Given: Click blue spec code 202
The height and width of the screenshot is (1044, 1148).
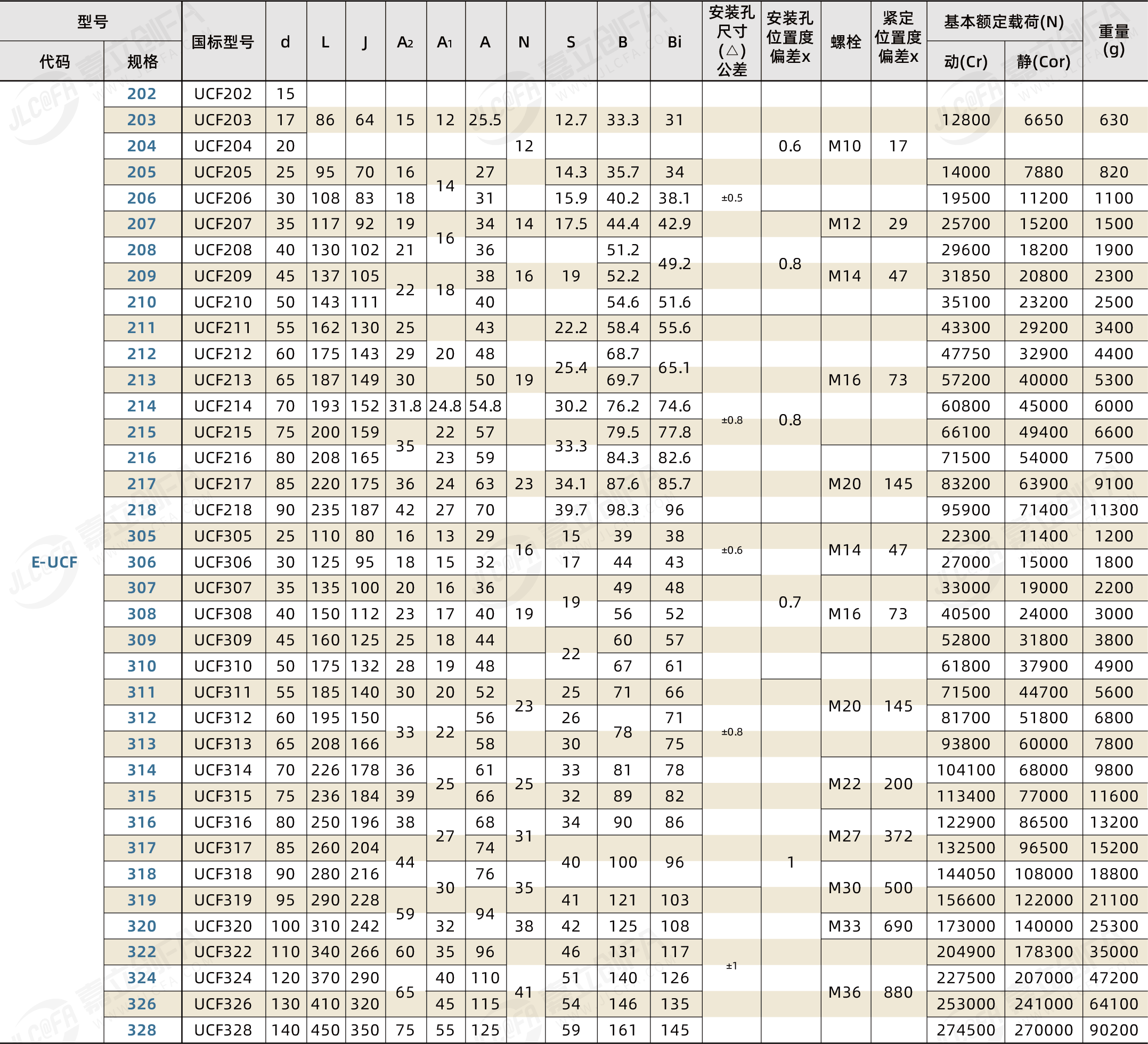Looking at the screenshot, I should [142, 93].
